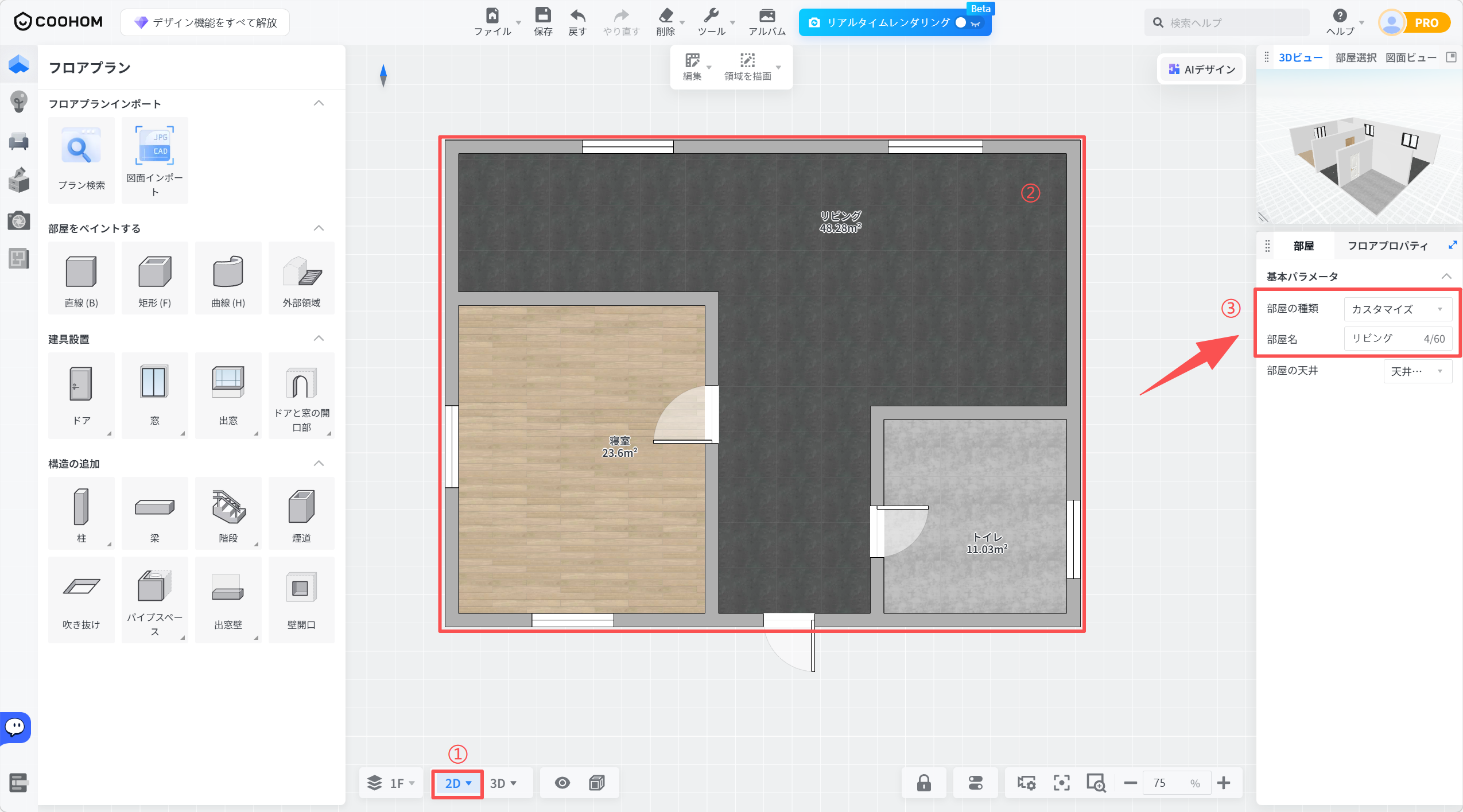Toggle the 3D cube display button
This screenshot has height=812, width=1463.
pos(597,783)
